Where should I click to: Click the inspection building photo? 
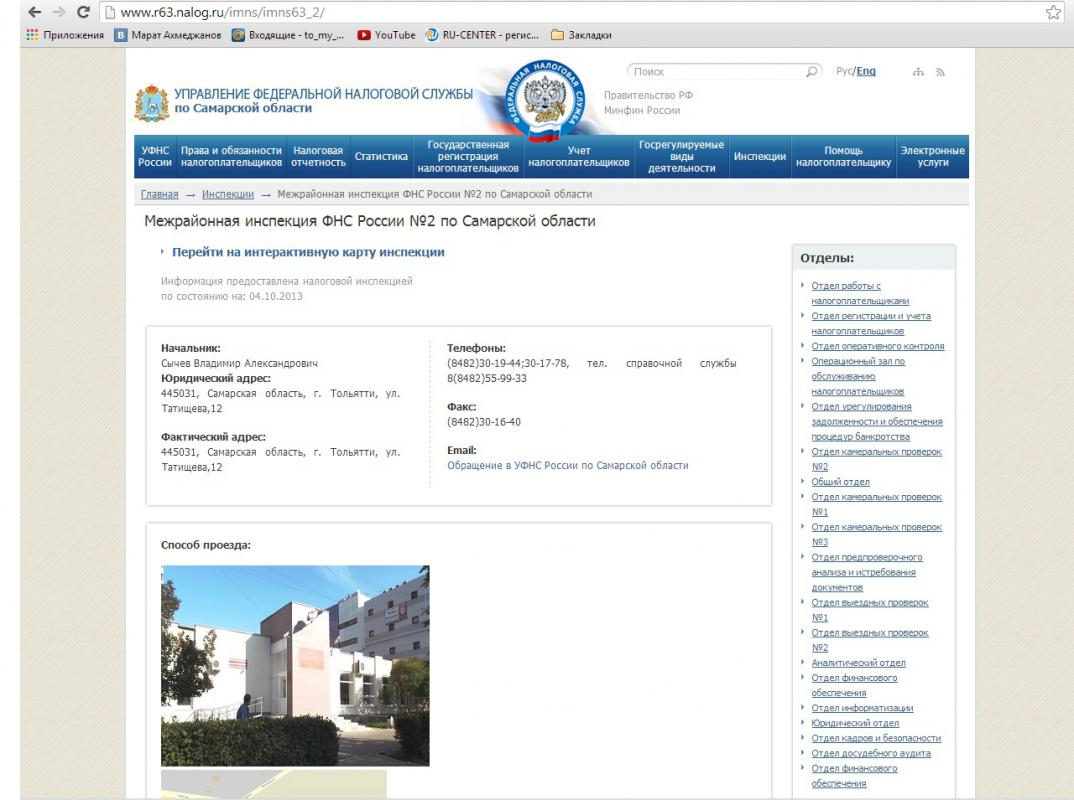(295, 665)
